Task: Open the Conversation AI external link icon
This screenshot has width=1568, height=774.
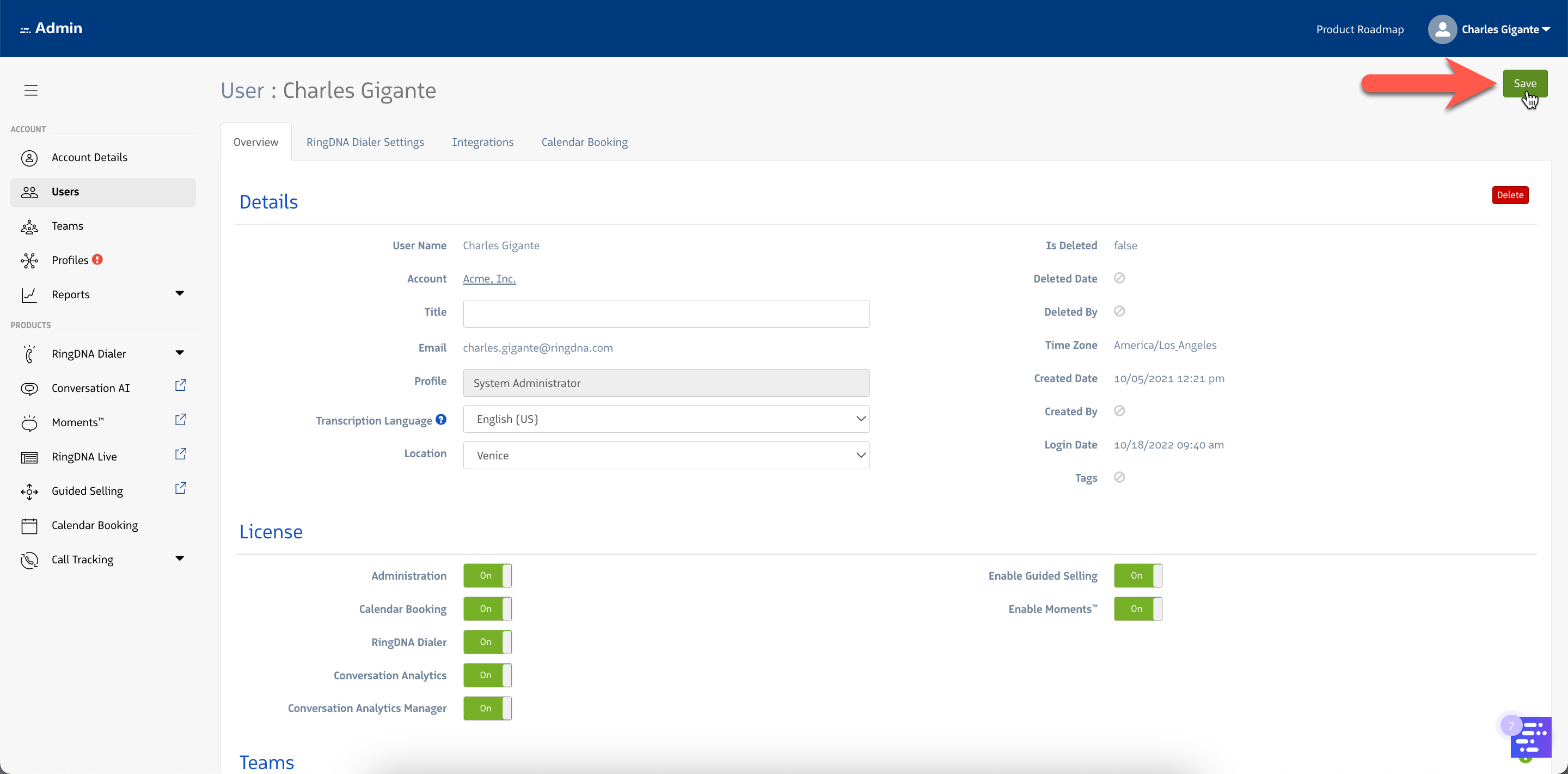Action: (181, 386)
